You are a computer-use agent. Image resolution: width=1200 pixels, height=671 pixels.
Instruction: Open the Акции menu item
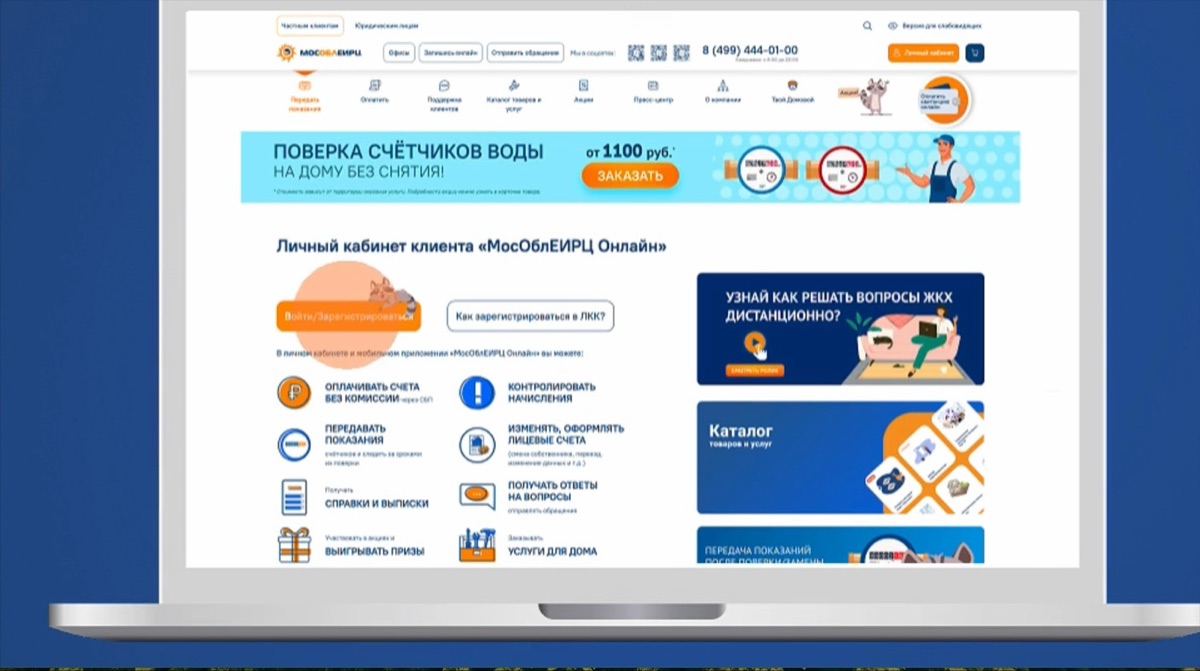[x=584, y=92]
